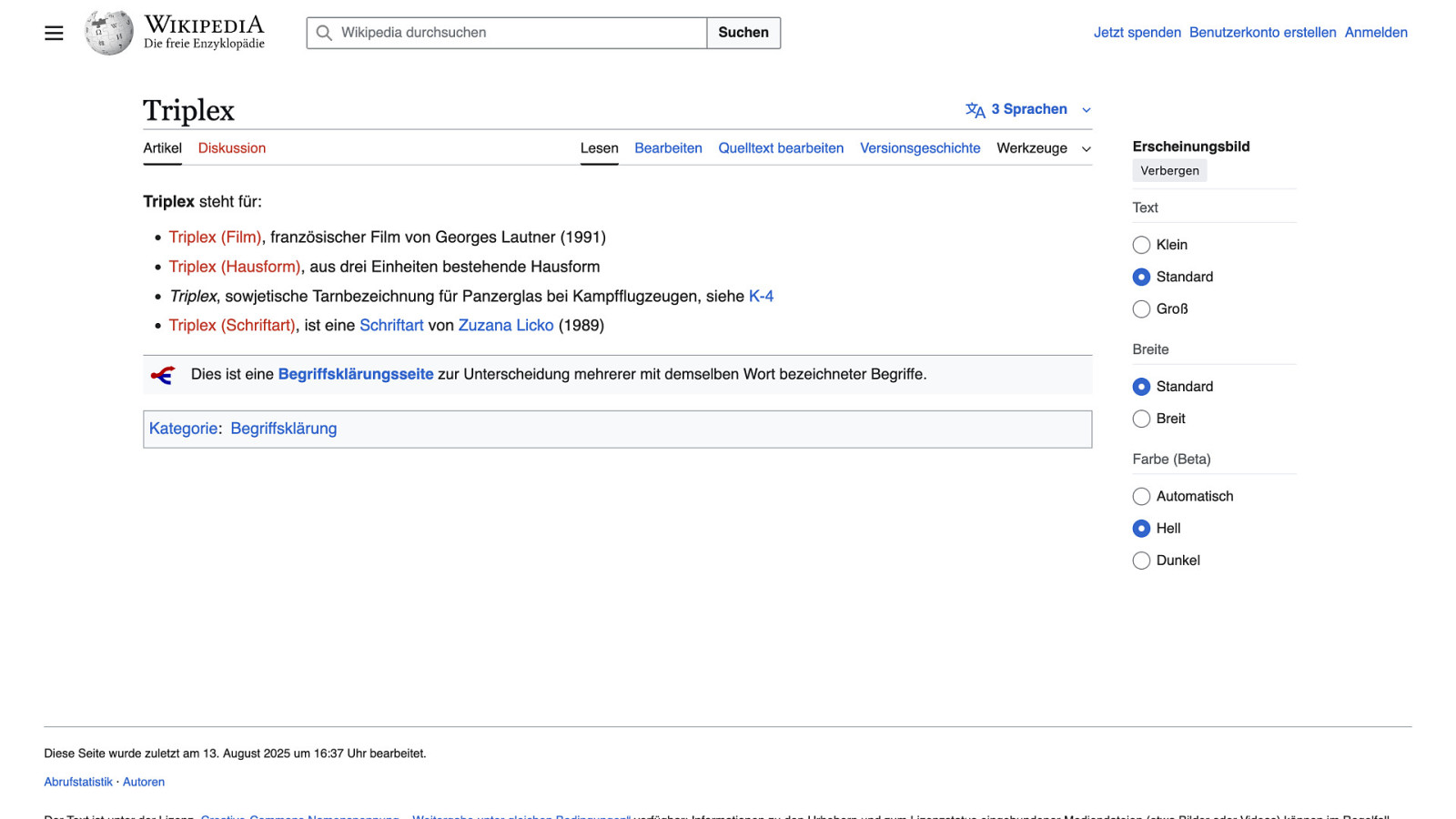Viewport: 1456px width, 819px height.
Task: Click the disambiguation arrow icon
Action: 163,375
